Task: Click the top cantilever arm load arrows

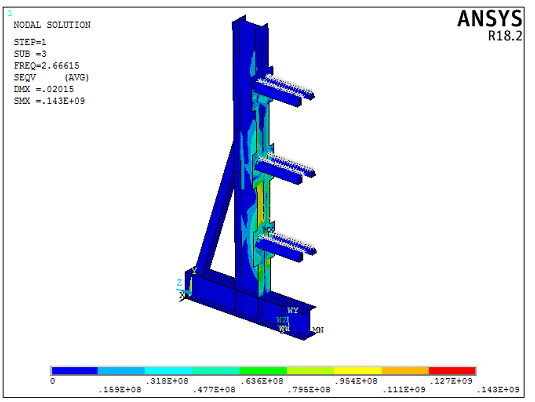Action: [286, 85]
